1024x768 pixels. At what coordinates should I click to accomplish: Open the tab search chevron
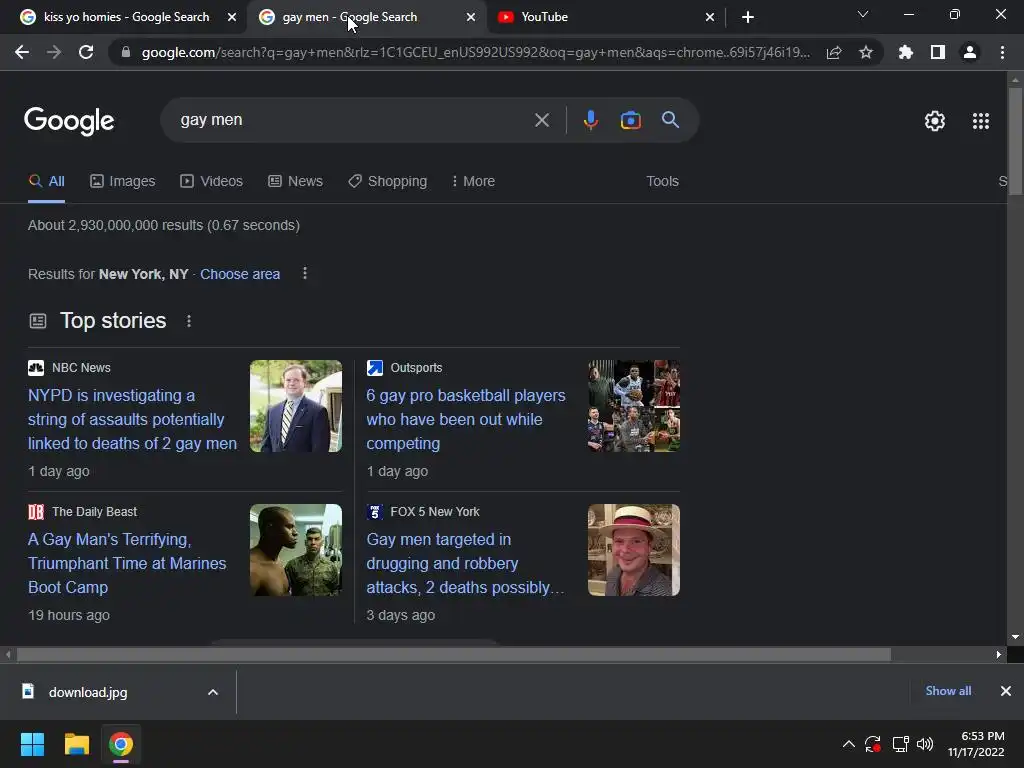863,14
